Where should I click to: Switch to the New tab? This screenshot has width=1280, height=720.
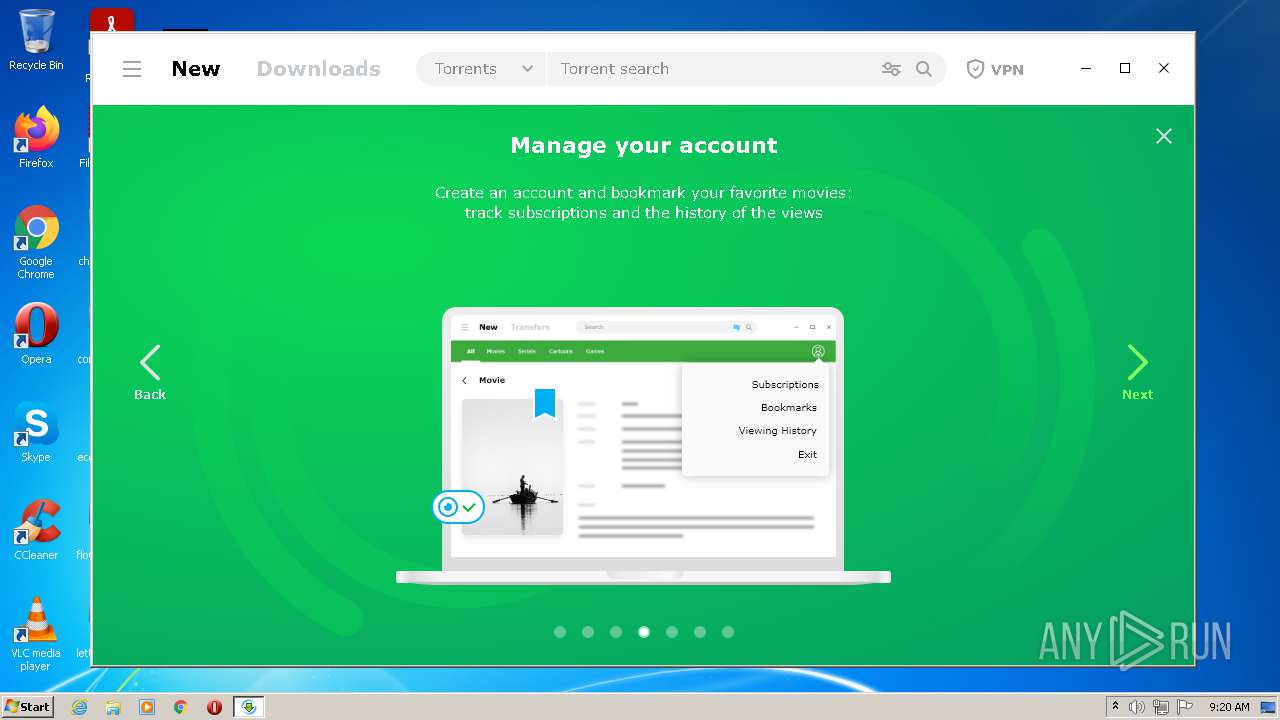[196, 69]
